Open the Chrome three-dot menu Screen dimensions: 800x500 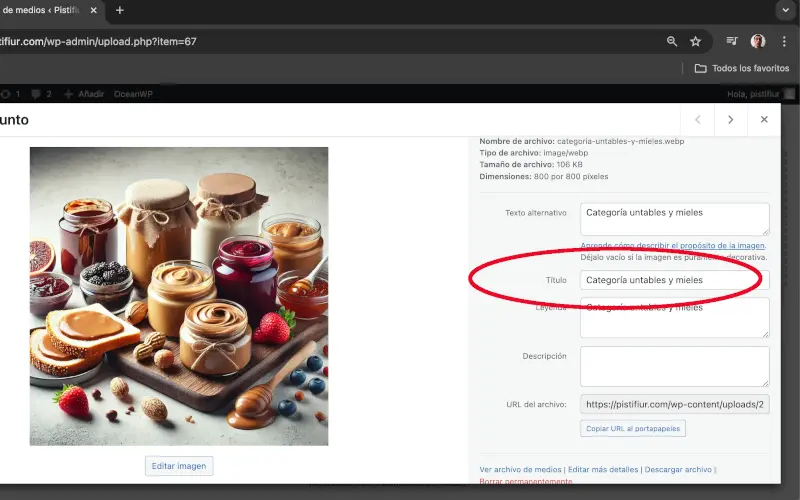click(784, 41)
